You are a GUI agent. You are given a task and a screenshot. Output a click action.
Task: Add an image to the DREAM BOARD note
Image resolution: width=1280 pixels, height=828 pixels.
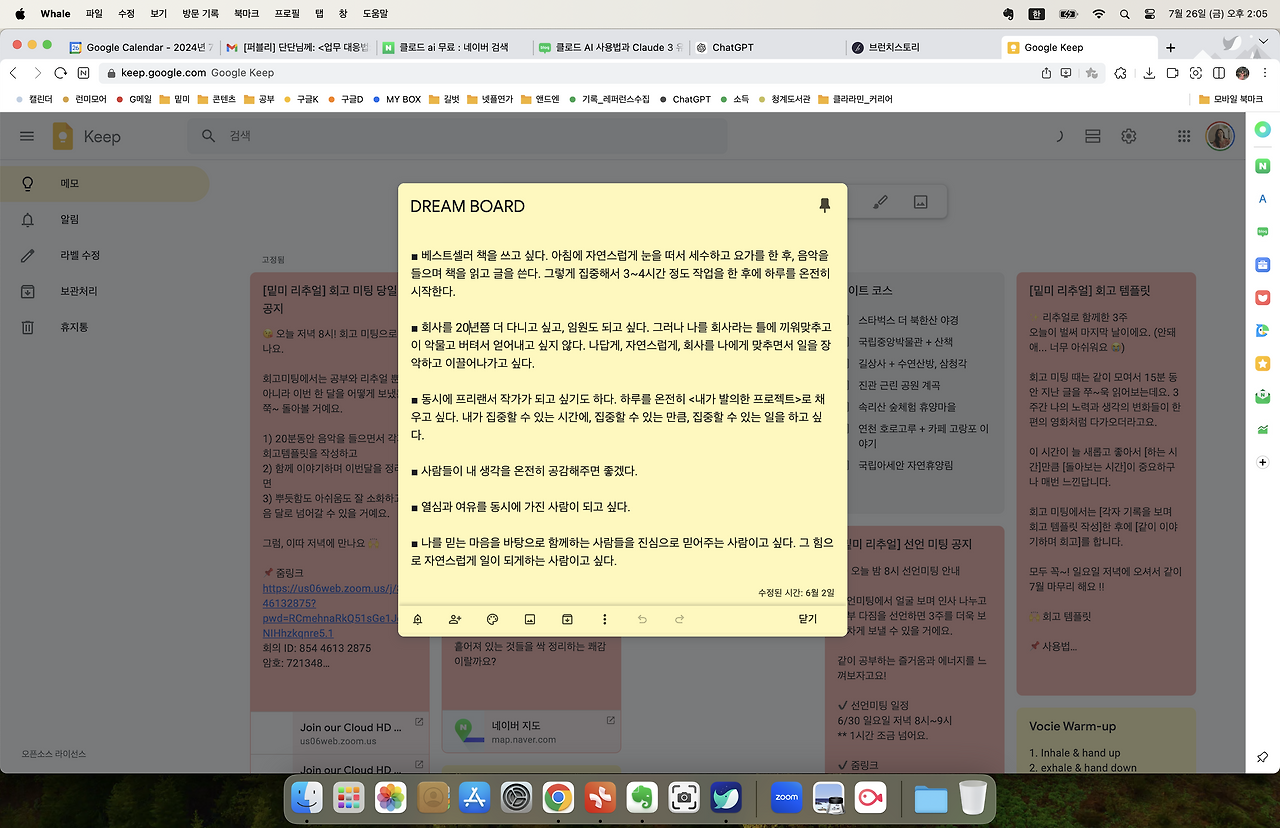[x=530, y=619]
